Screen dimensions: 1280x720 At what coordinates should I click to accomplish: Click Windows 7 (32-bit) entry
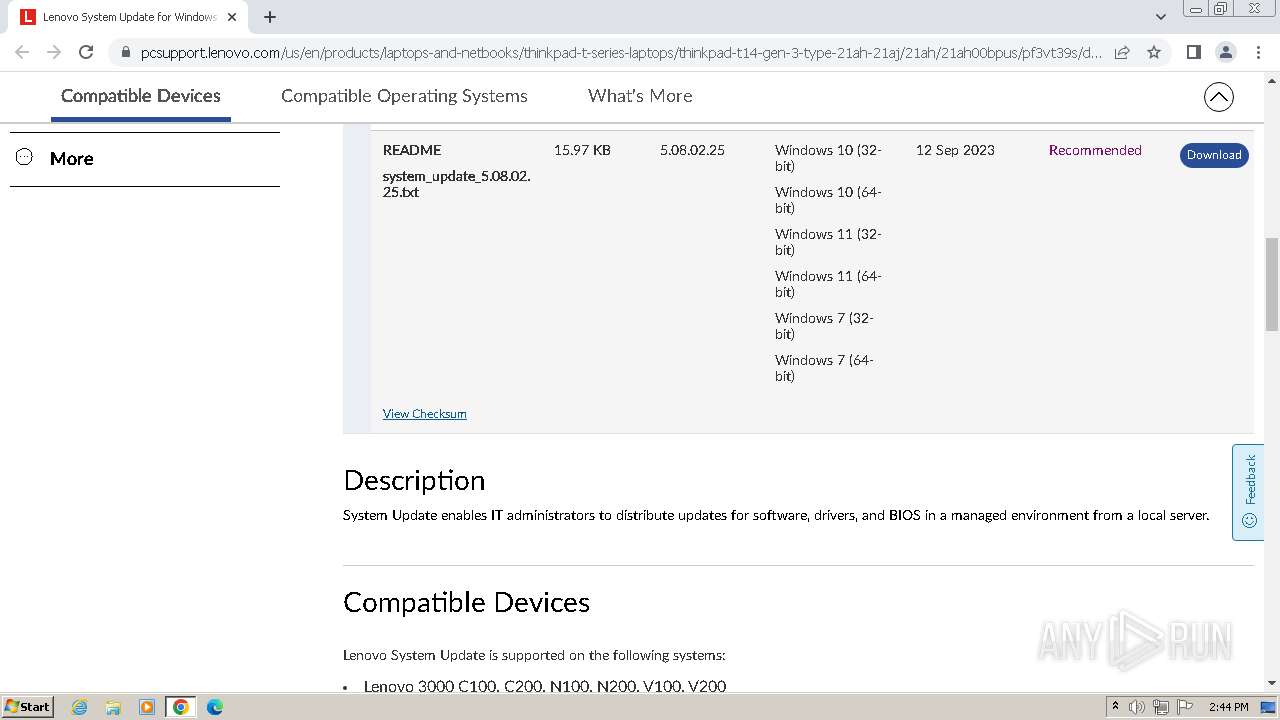pos(824,326)
